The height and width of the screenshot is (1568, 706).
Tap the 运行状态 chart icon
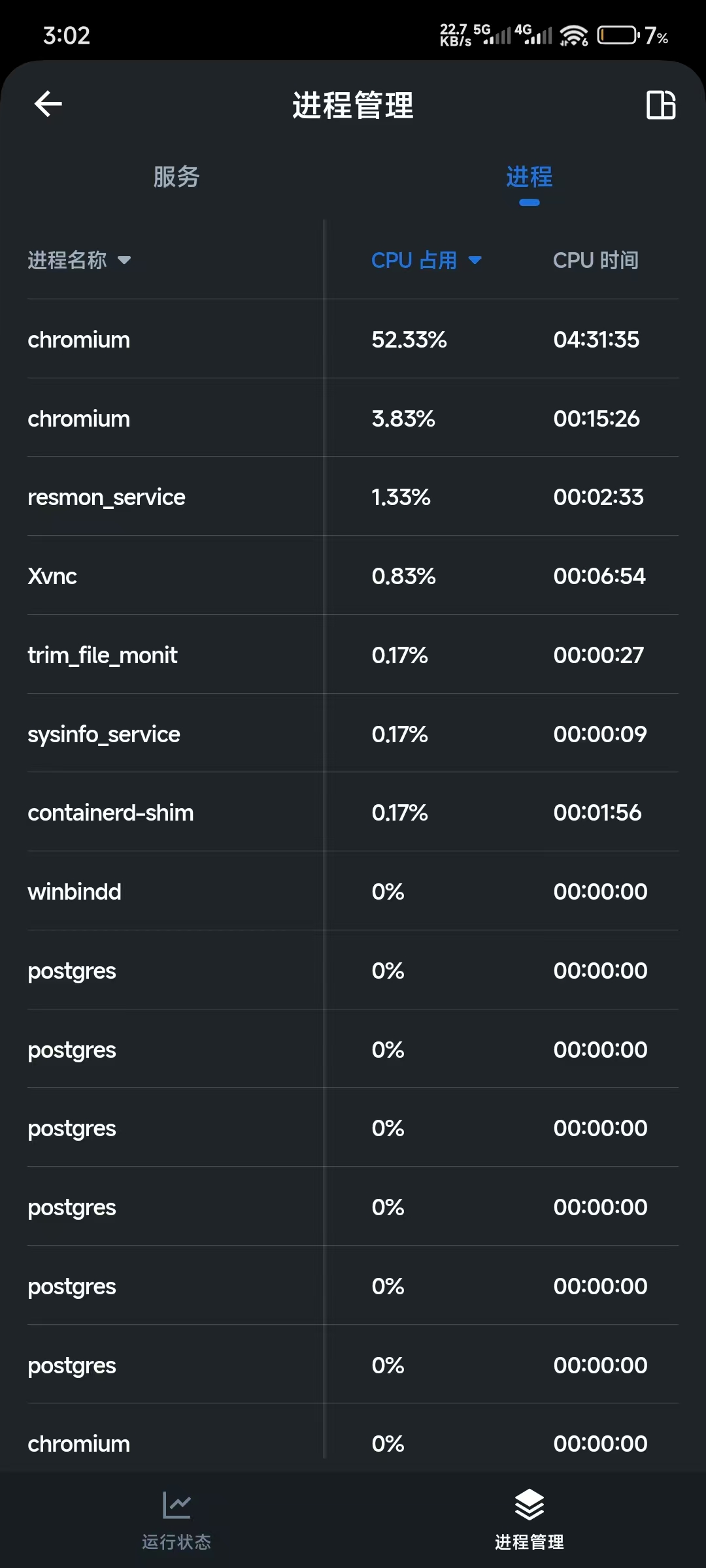176,1505
